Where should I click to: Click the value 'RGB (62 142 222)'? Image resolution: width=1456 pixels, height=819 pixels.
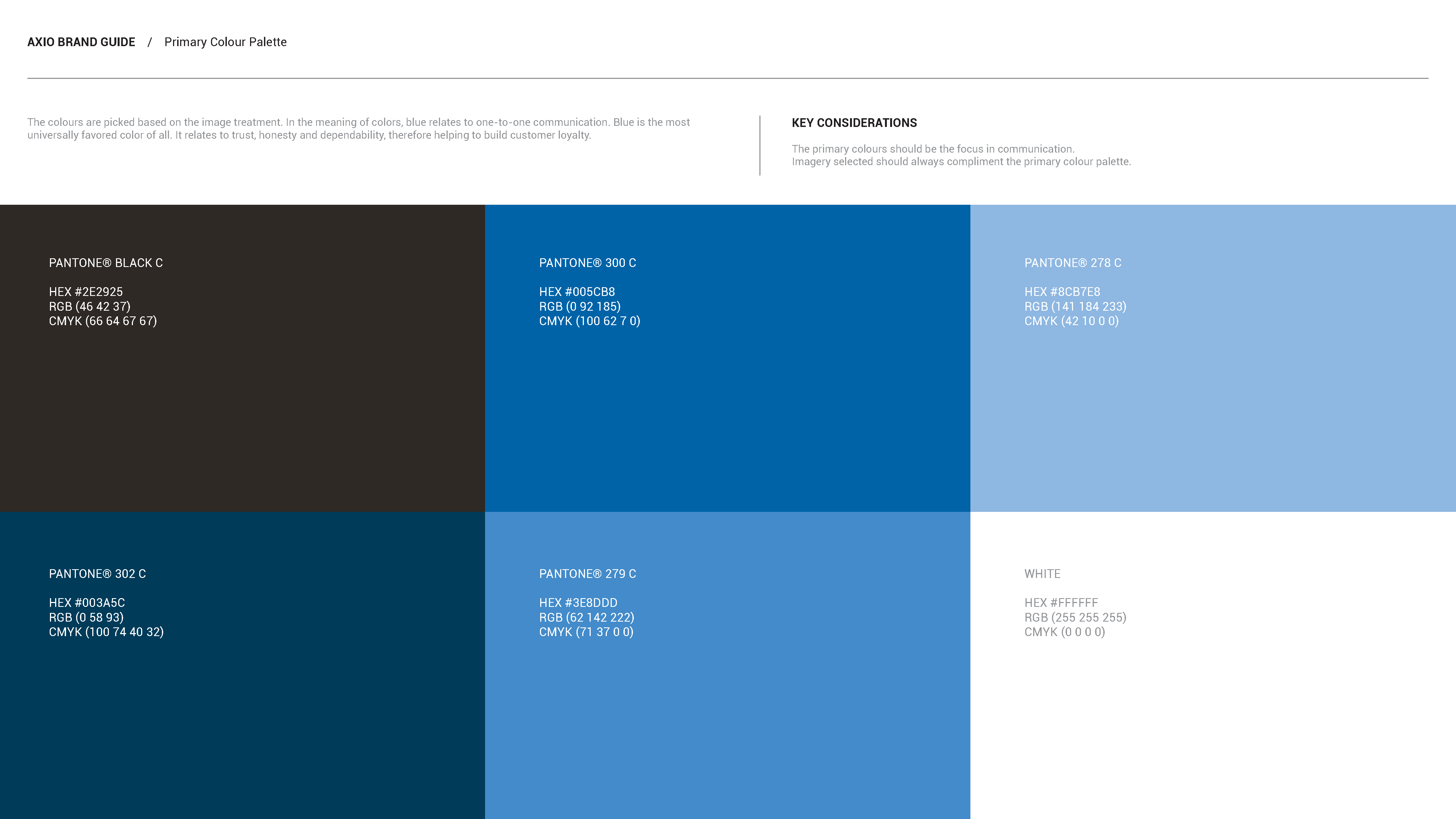(587, 617)
